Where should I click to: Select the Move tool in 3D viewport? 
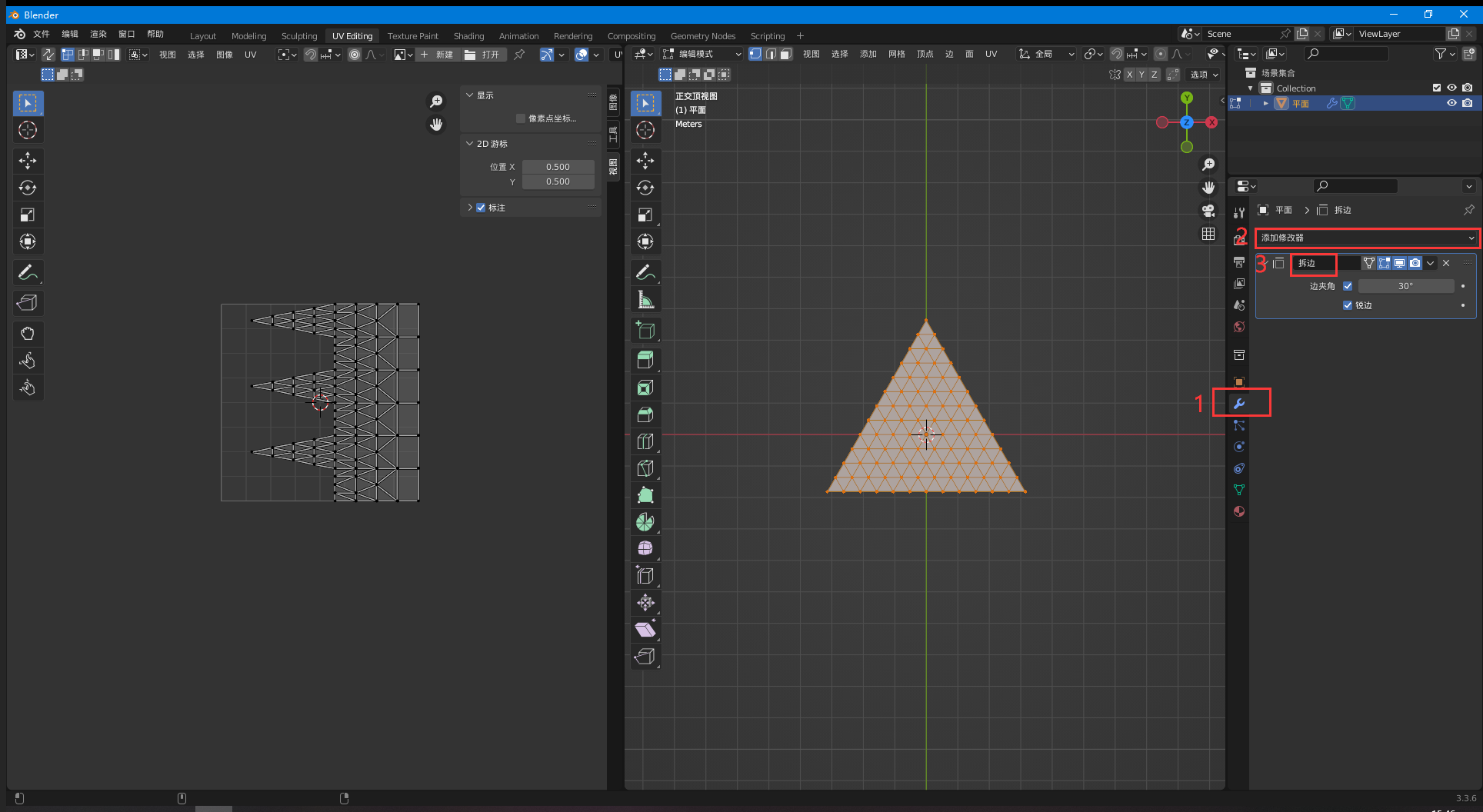(x=645, y=161)
